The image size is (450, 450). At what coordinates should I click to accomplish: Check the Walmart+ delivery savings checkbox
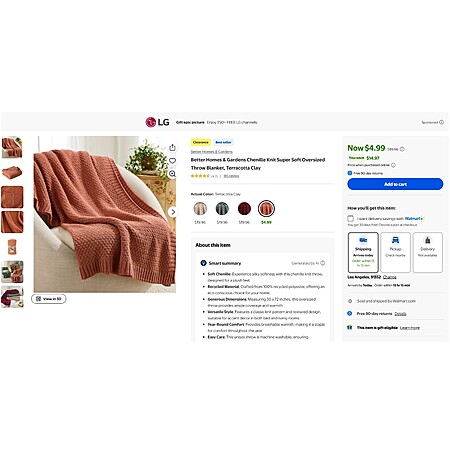coord(350,219)
